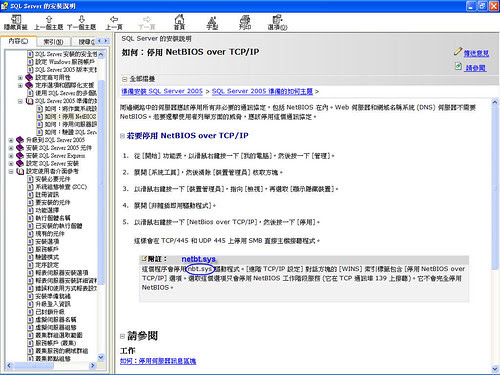Expand the 設定高可用性 tree node
Viewport: 500px width, 375px height.
20,77
